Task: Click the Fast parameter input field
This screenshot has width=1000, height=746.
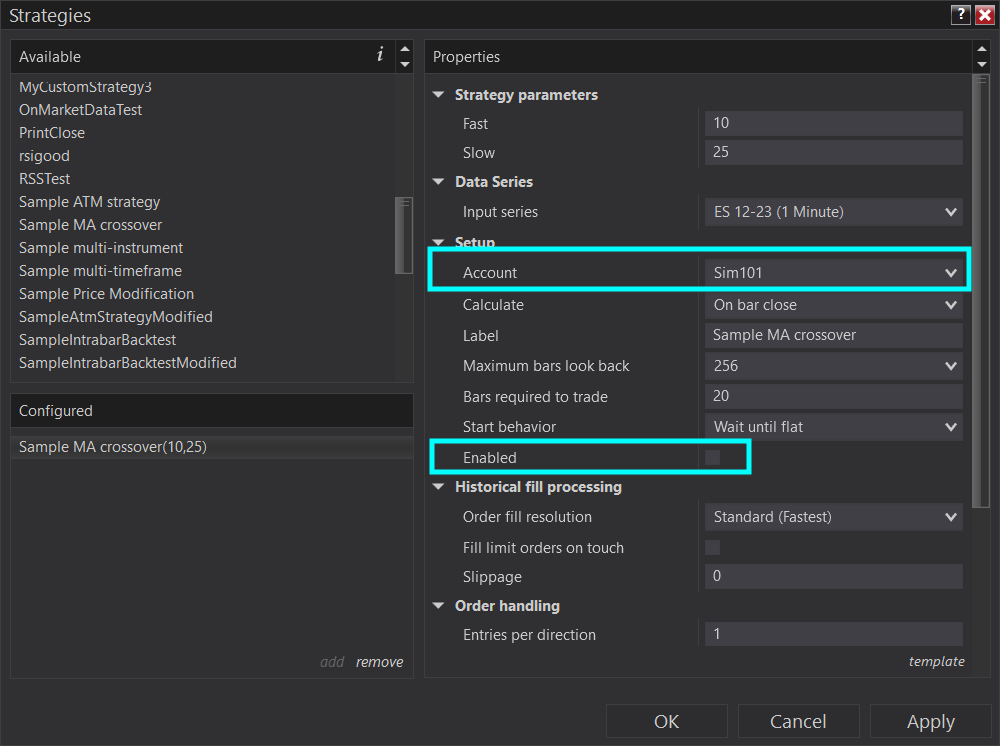Action: pyautogui.click(x=833, y=124)
